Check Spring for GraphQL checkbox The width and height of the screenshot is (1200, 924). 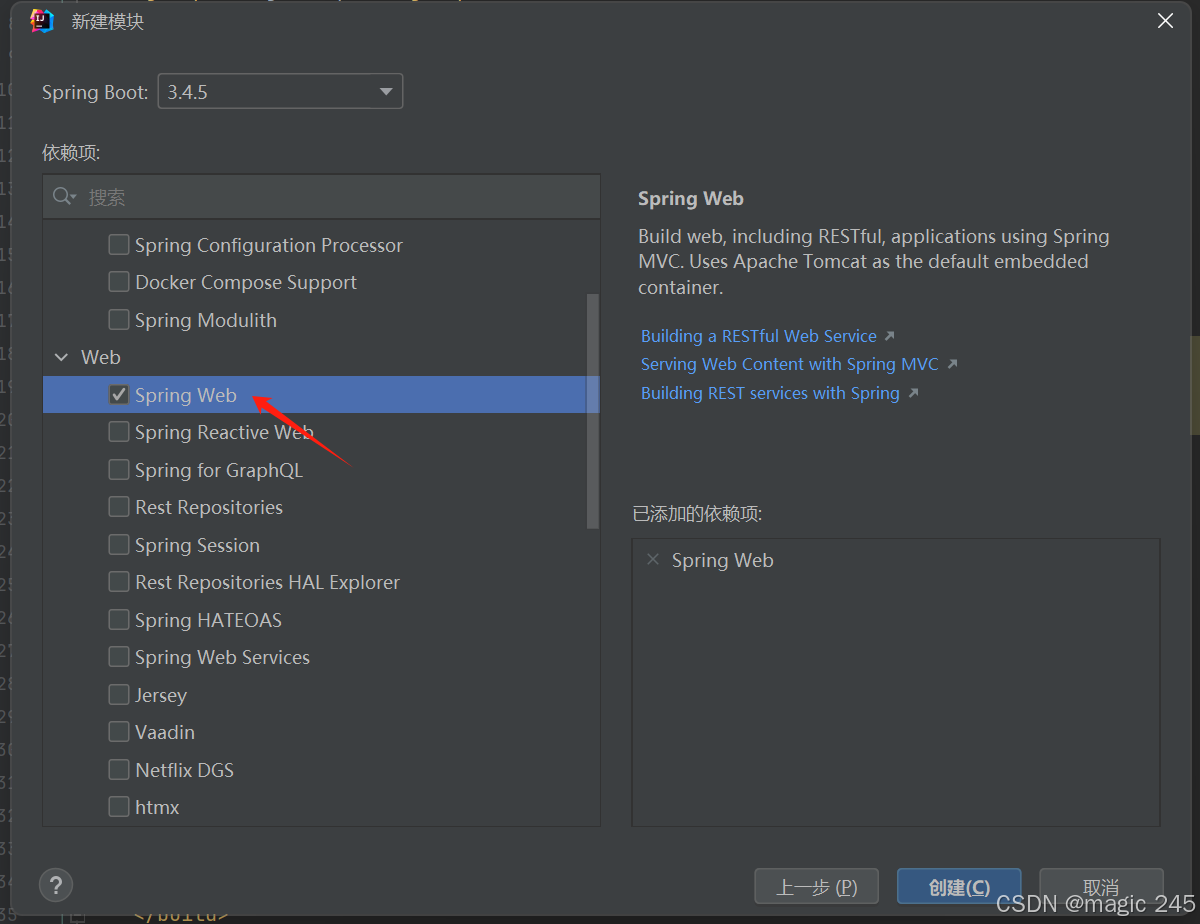[119, 470]
